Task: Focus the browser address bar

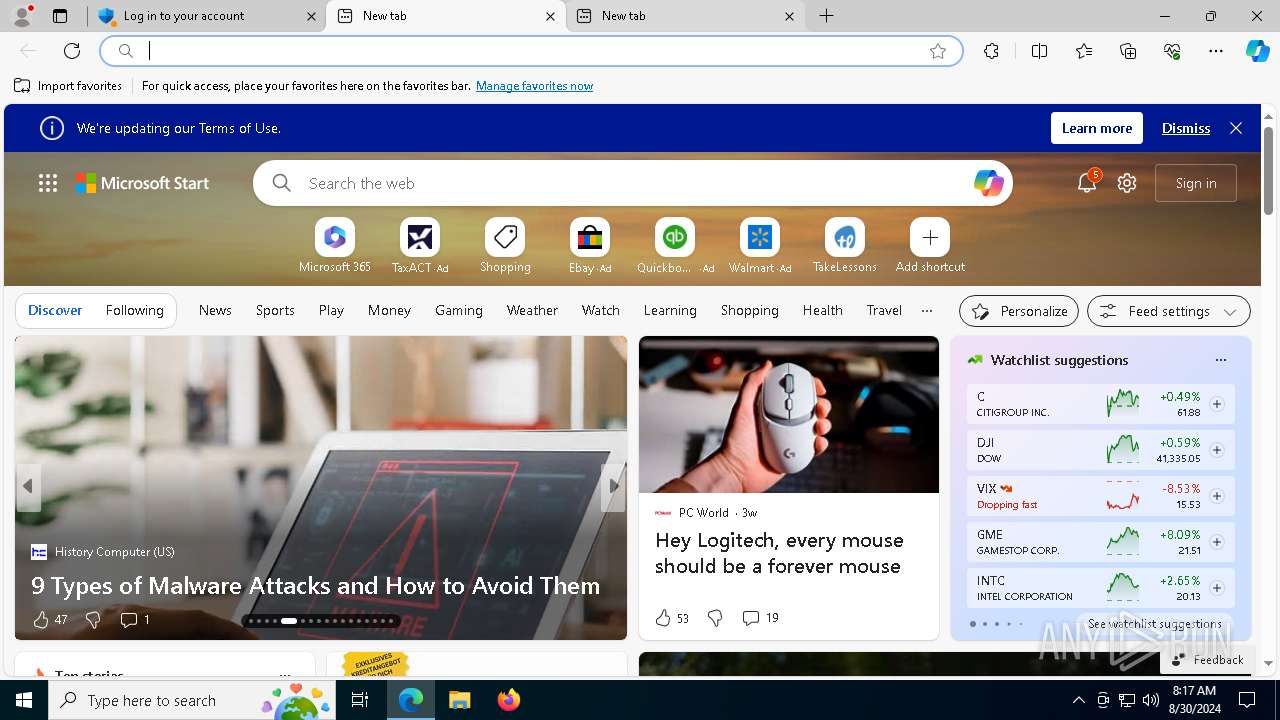Action: (x=531, y=51)
